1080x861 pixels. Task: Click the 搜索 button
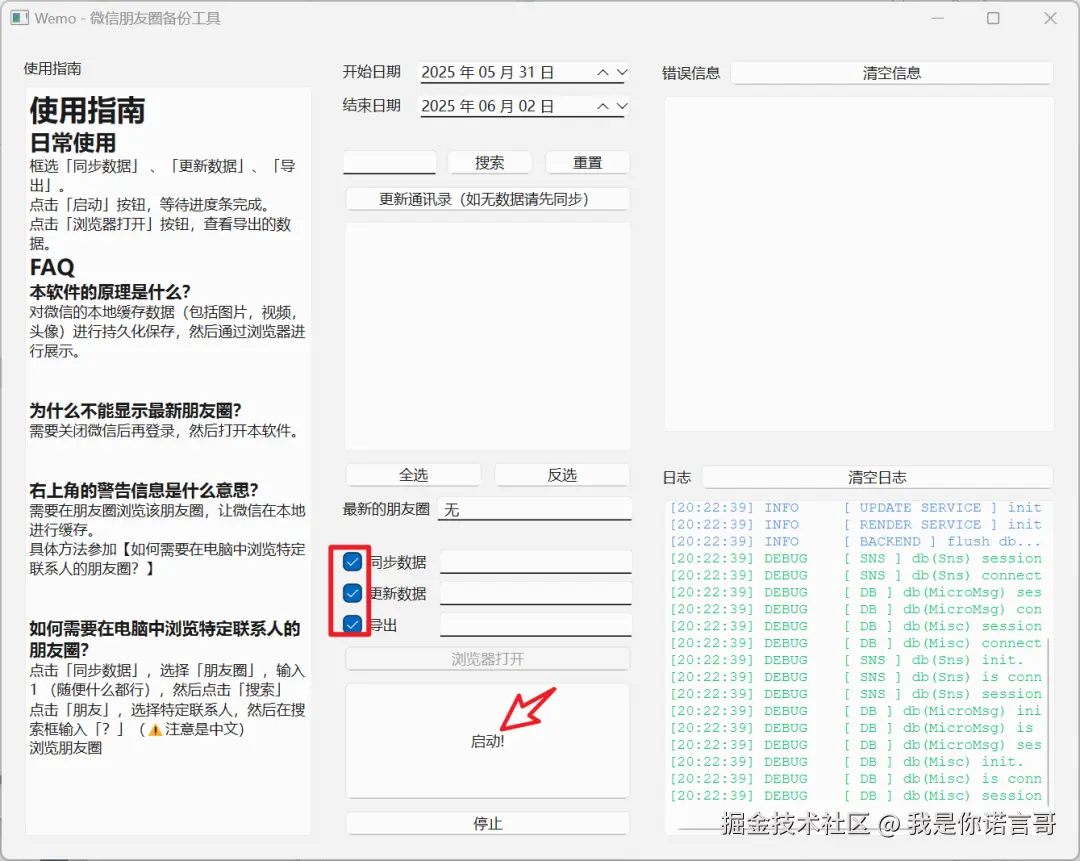[490, 163]
